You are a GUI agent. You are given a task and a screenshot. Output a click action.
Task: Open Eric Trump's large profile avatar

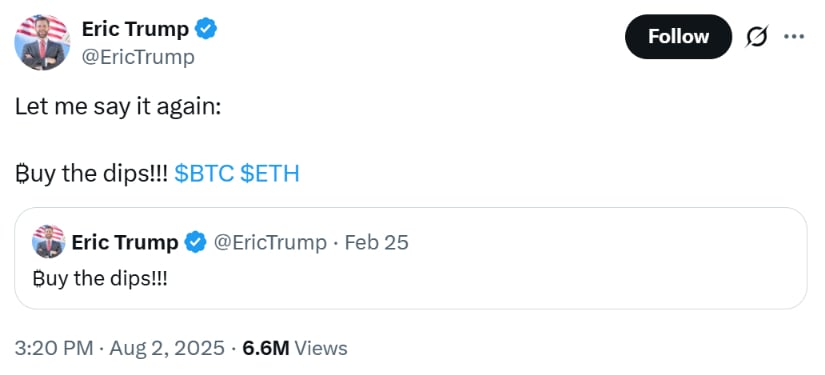[43, 43]
